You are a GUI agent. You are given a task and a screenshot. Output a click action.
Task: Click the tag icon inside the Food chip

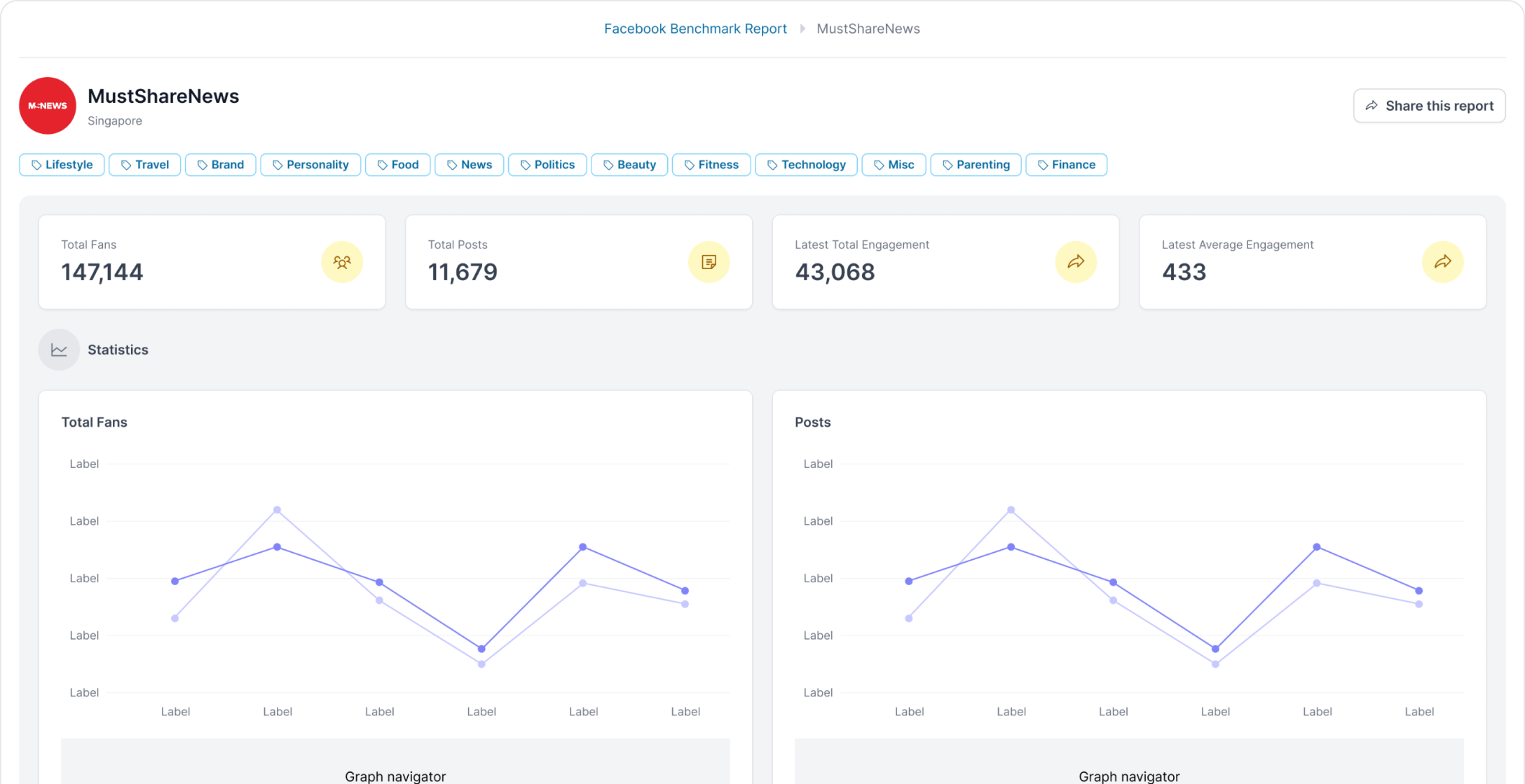pyautogui.click(x=381, y=165)
